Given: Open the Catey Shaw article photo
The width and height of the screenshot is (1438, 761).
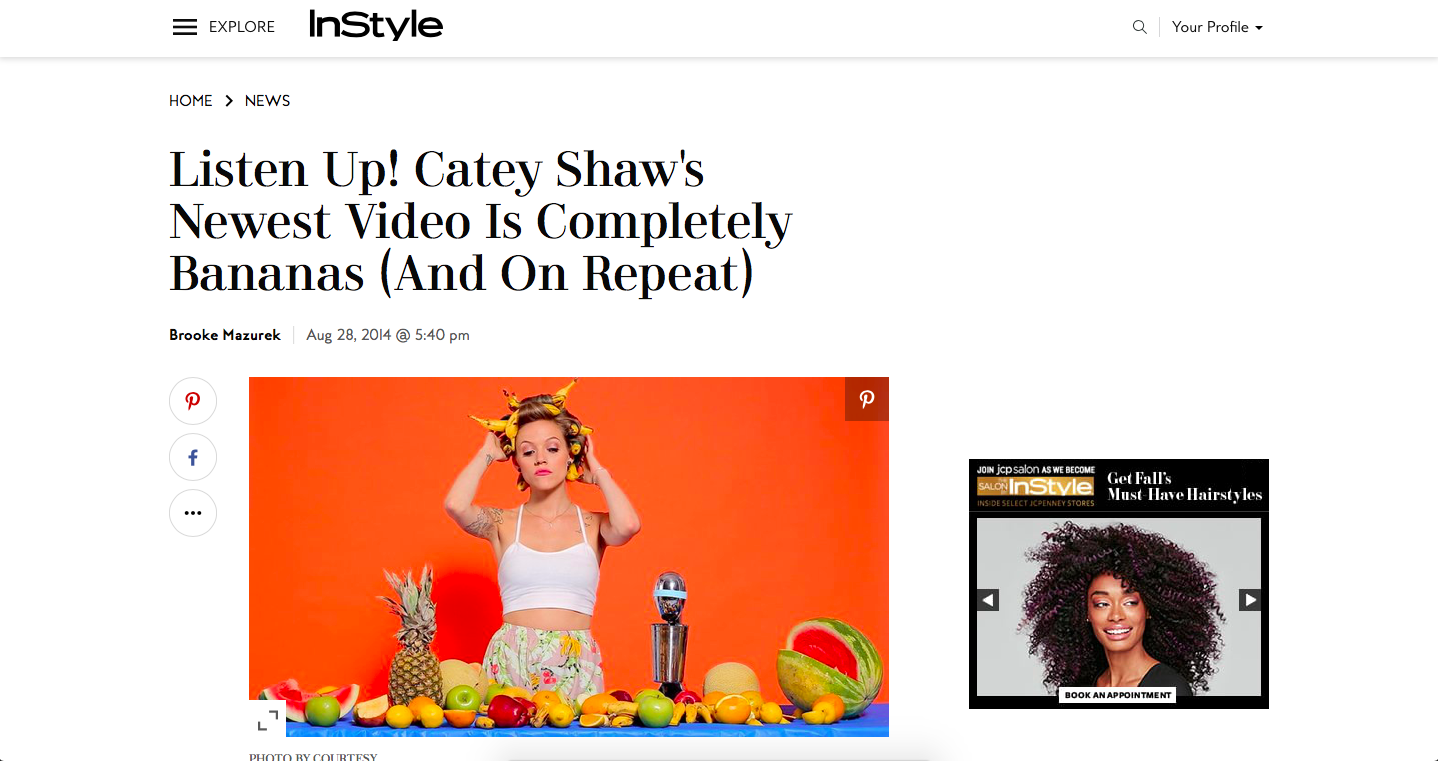Looking at the screenshot, I should [569, 557].
